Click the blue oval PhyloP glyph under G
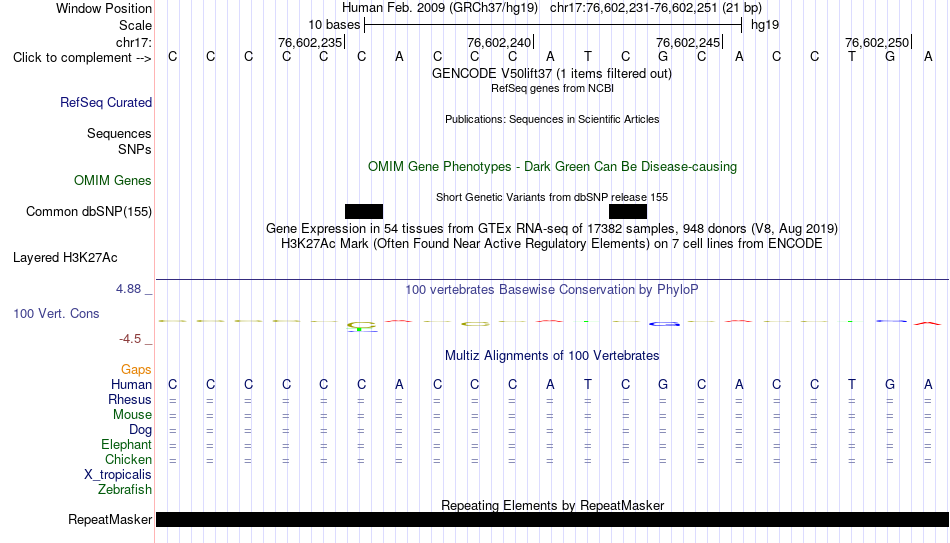950x543 pixels. click(664, 324)
